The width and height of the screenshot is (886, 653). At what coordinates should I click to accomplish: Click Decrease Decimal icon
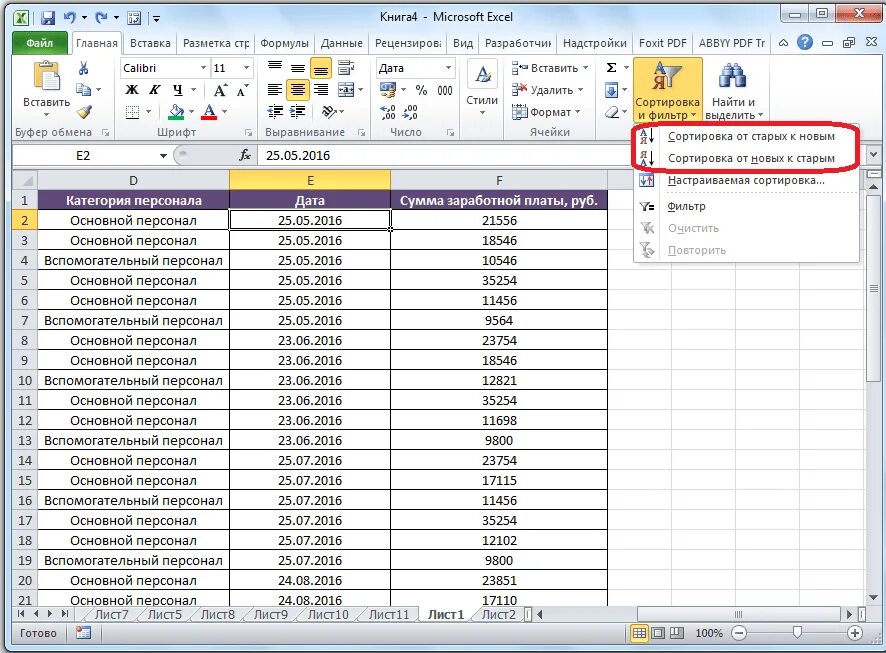pos(410,112)
